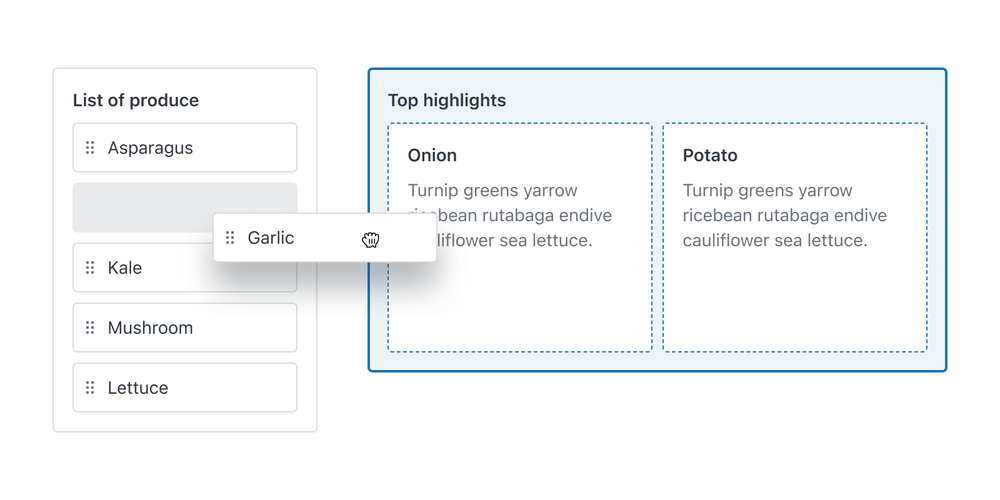Select the Kale list item label
The image size is (1000, 500).
(125, 268)
